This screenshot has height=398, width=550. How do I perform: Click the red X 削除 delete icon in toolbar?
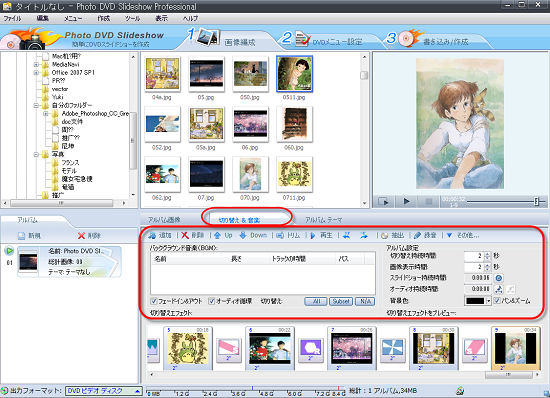point(185,235)
